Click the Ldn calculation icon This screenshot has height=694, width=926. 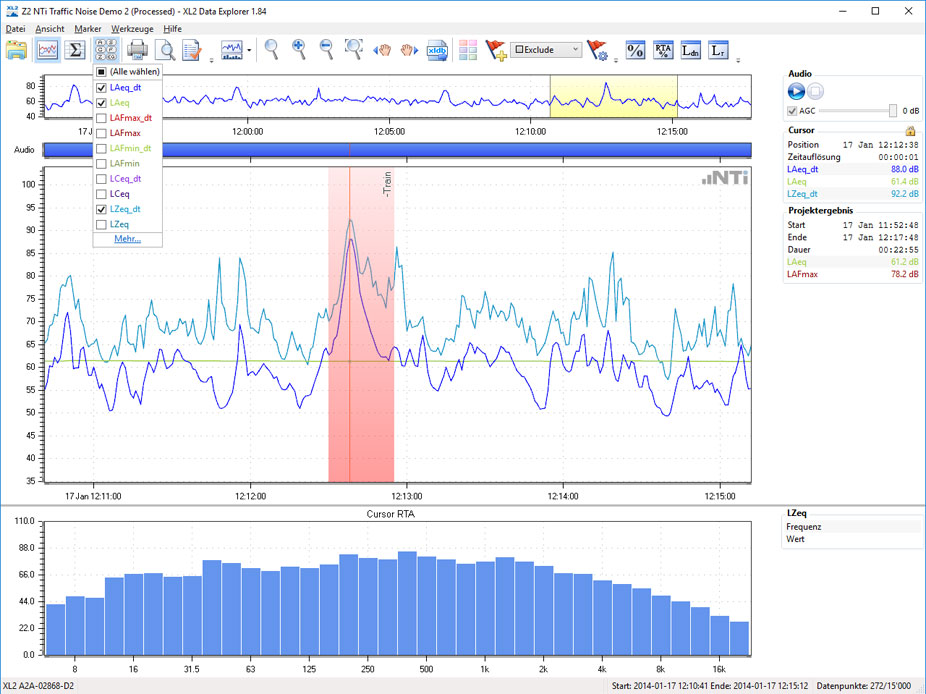pos(691,50)
